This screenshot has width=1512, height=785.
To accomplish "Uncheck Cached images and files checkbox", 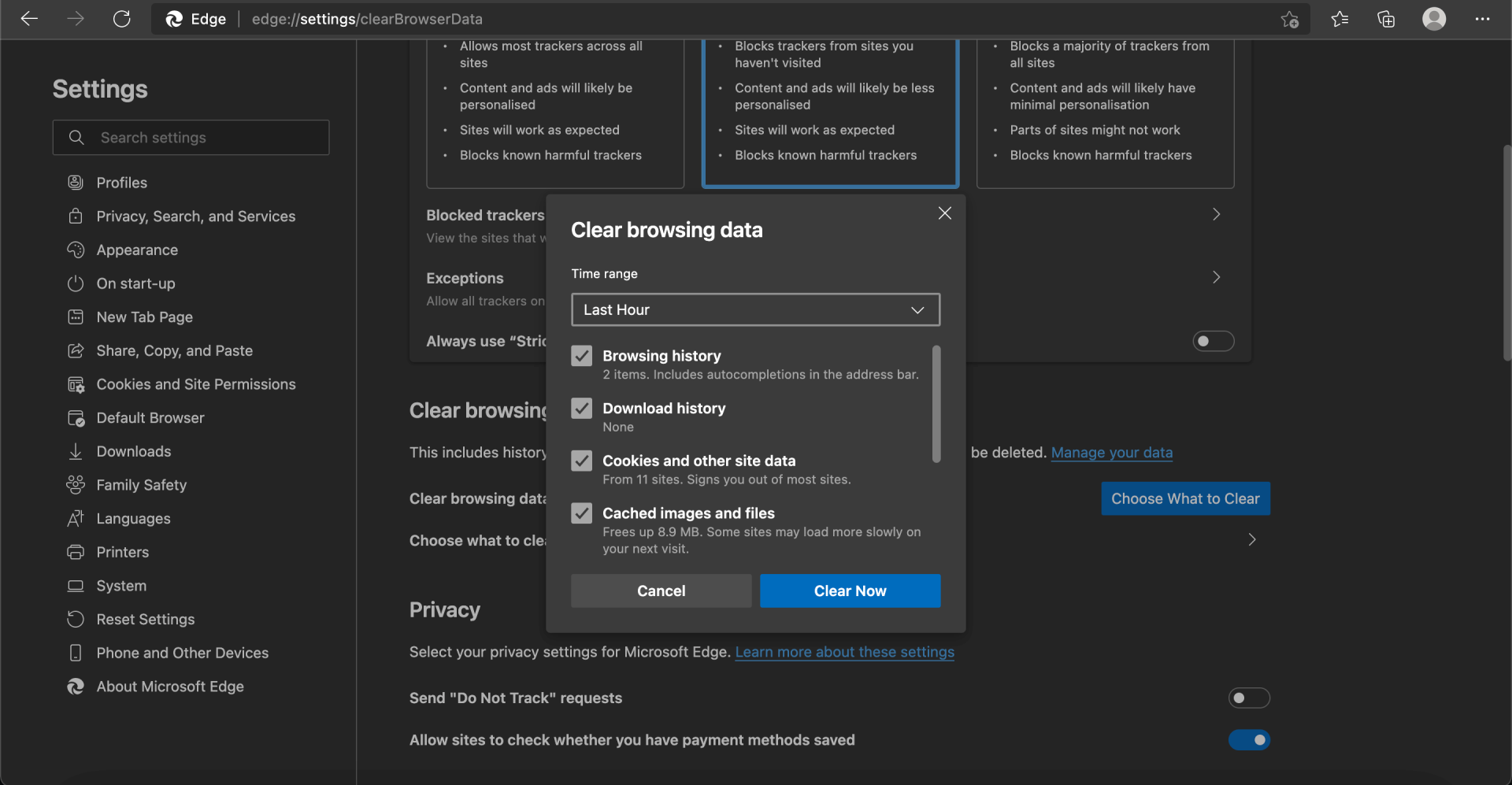I will [582, 513].
